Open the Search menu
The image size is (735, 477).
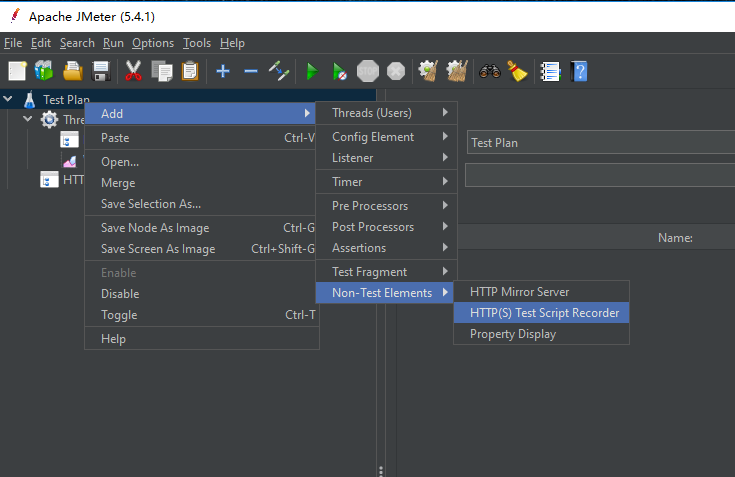click(77, 43)
